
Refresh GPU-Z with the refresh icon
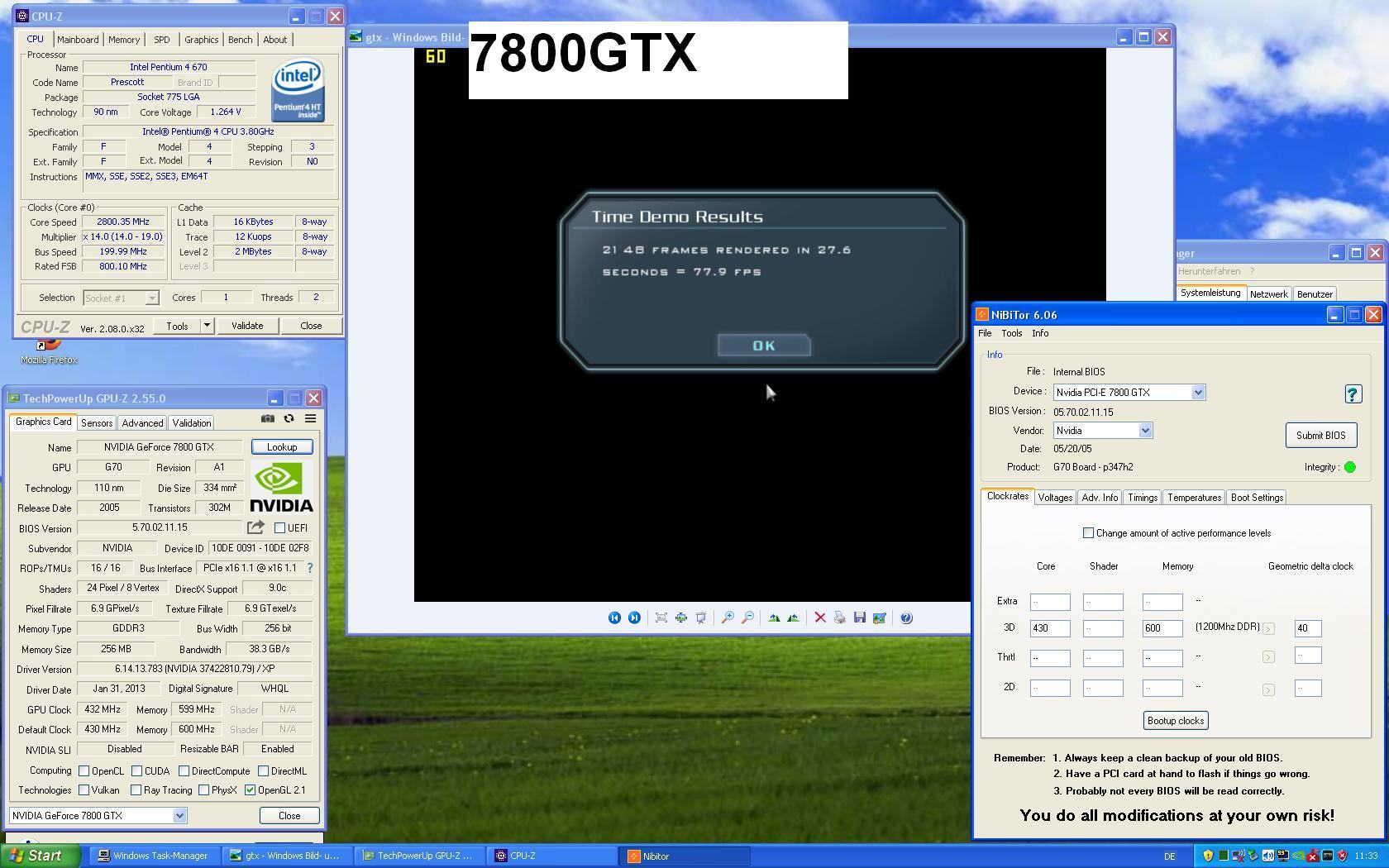(x=289, y=418)
